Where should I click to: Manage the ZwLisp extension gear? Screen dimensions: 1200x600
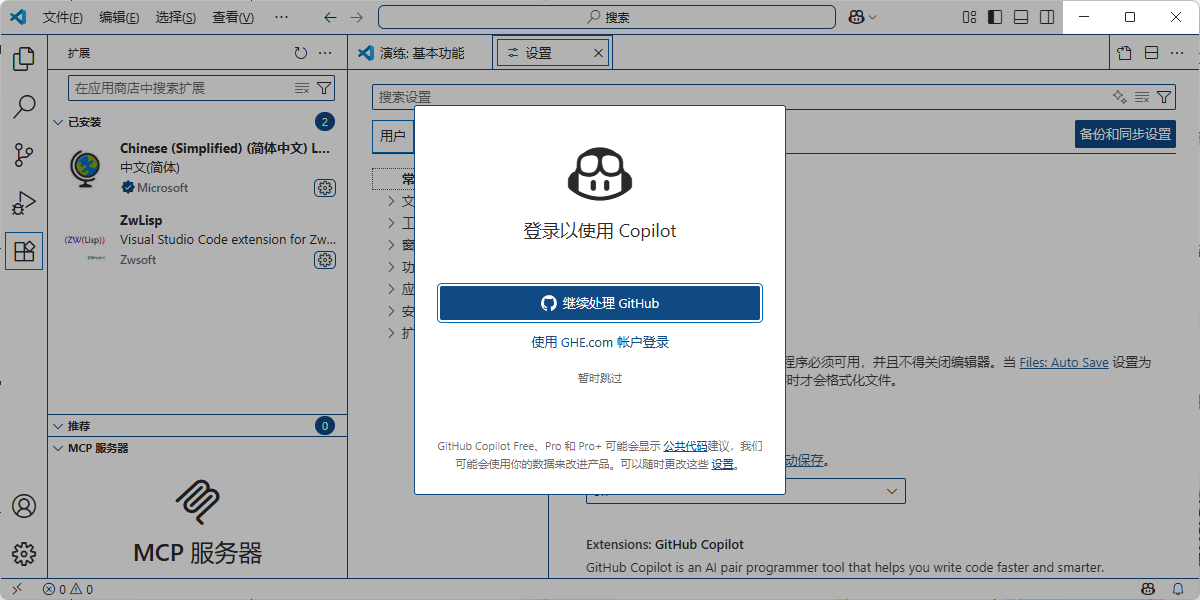point(325,260)
